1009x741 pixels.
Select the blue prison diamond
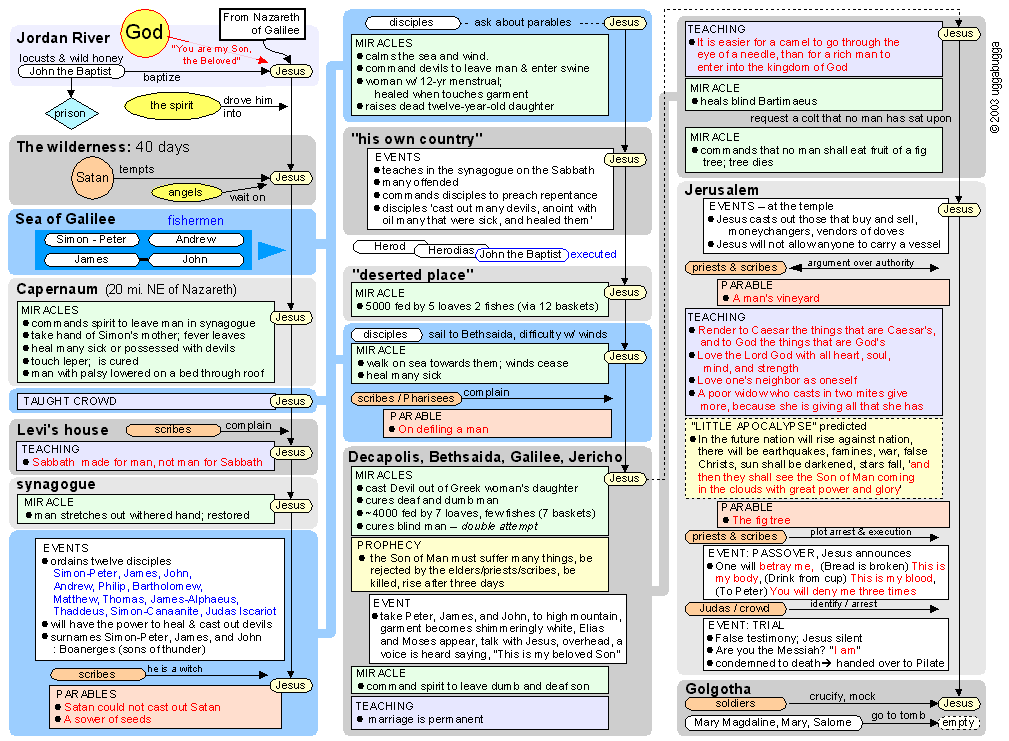(71, 113)
